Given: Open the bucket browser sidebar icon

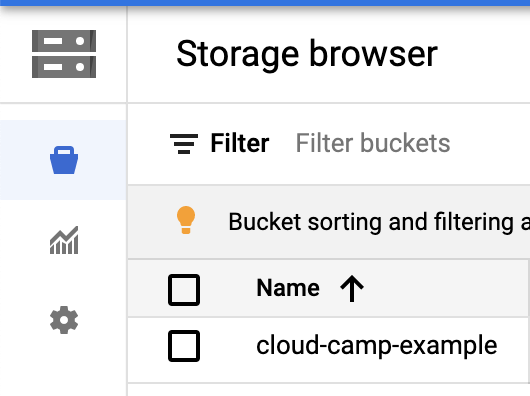Looking at the screenshot, I should (64, 160).
